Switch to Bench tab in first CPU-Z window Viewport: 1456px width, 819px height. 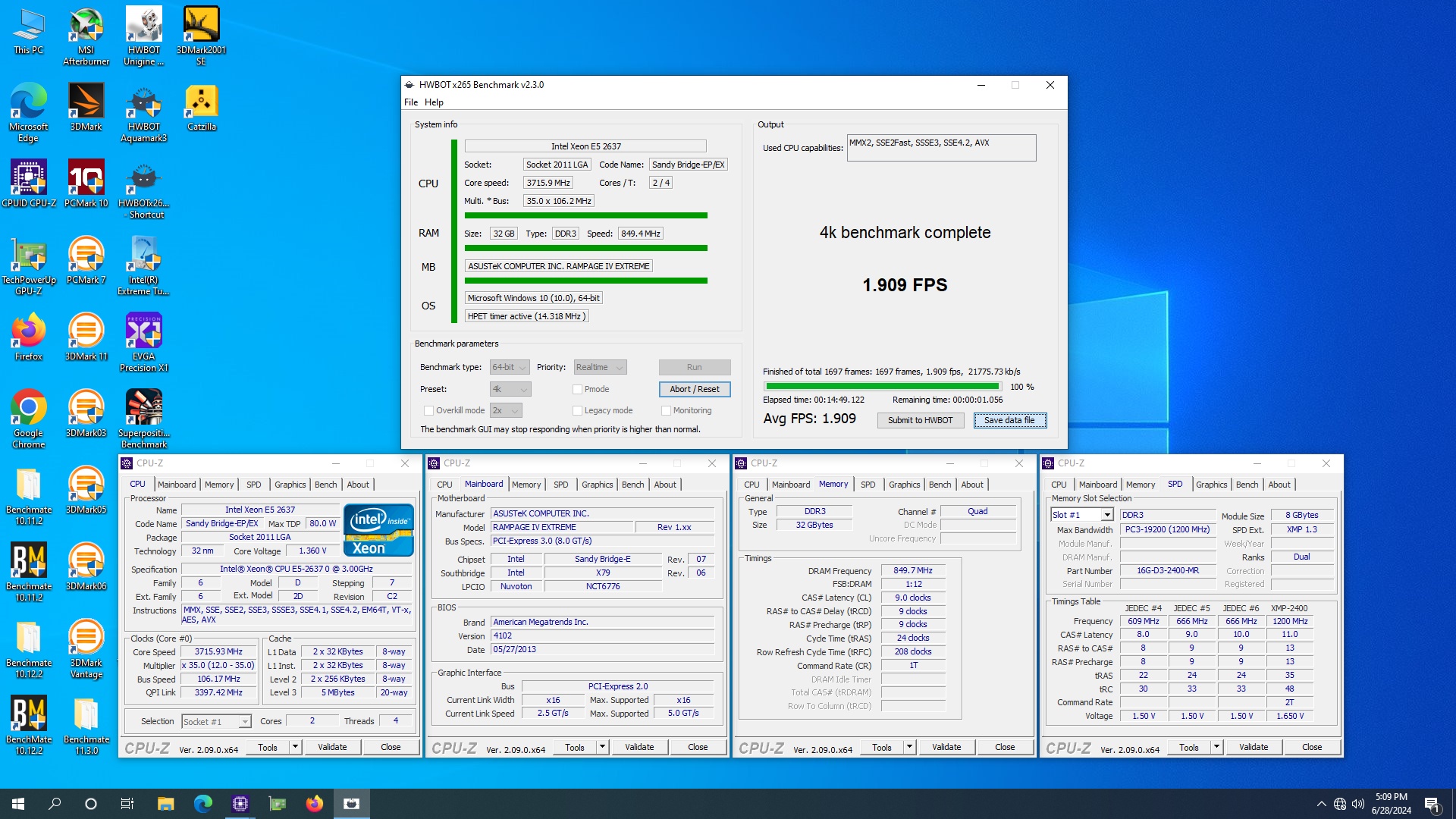[x=325, y=485]
